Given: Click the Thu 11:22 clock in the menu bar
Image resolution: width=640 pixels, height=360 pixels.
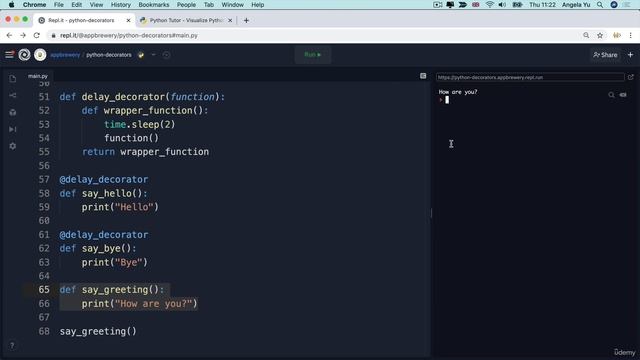Looking at the screenshot, I should point(542,5).
